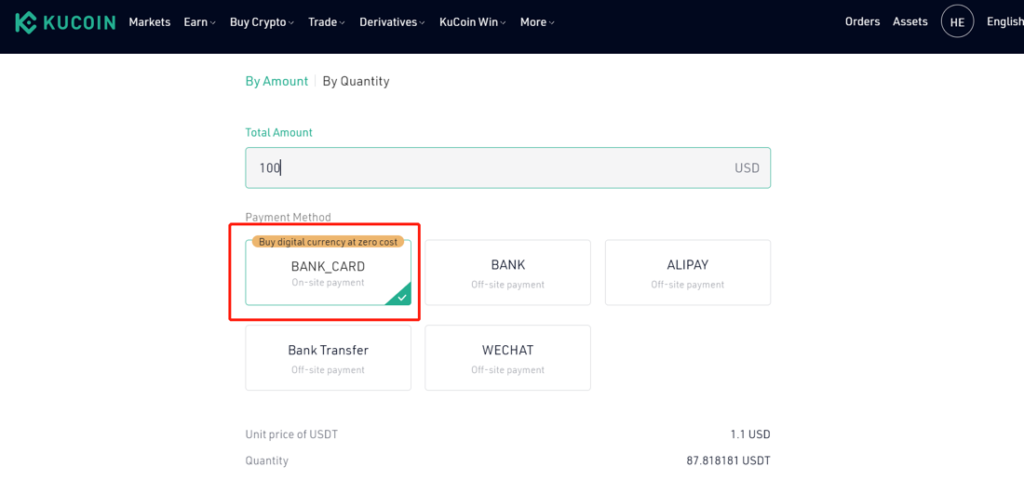Click the Total Amount input field
Image resolution: width=1024 pixels, height=480 pixels.
point(507,168)
